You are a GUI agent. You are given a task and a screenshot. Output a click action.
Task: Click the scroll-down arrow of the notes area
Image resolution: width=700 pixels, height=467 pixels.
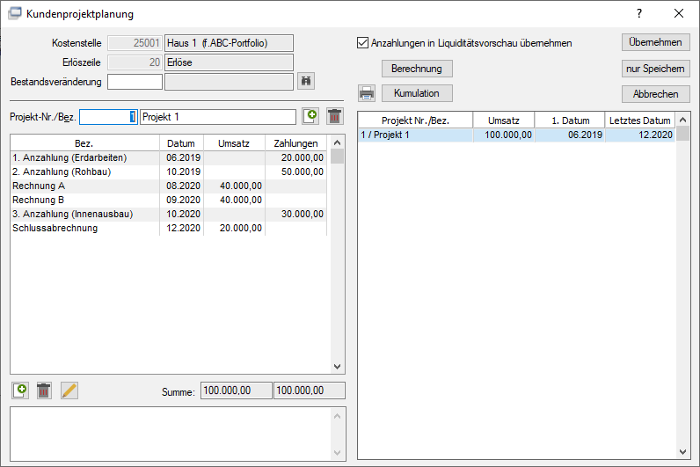click(x=337, y=453)
